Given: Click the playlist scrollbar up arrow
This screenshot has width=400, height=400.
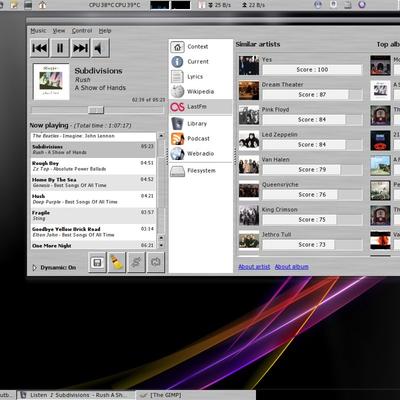Looking at the screenshot, I should coord(161,136).
